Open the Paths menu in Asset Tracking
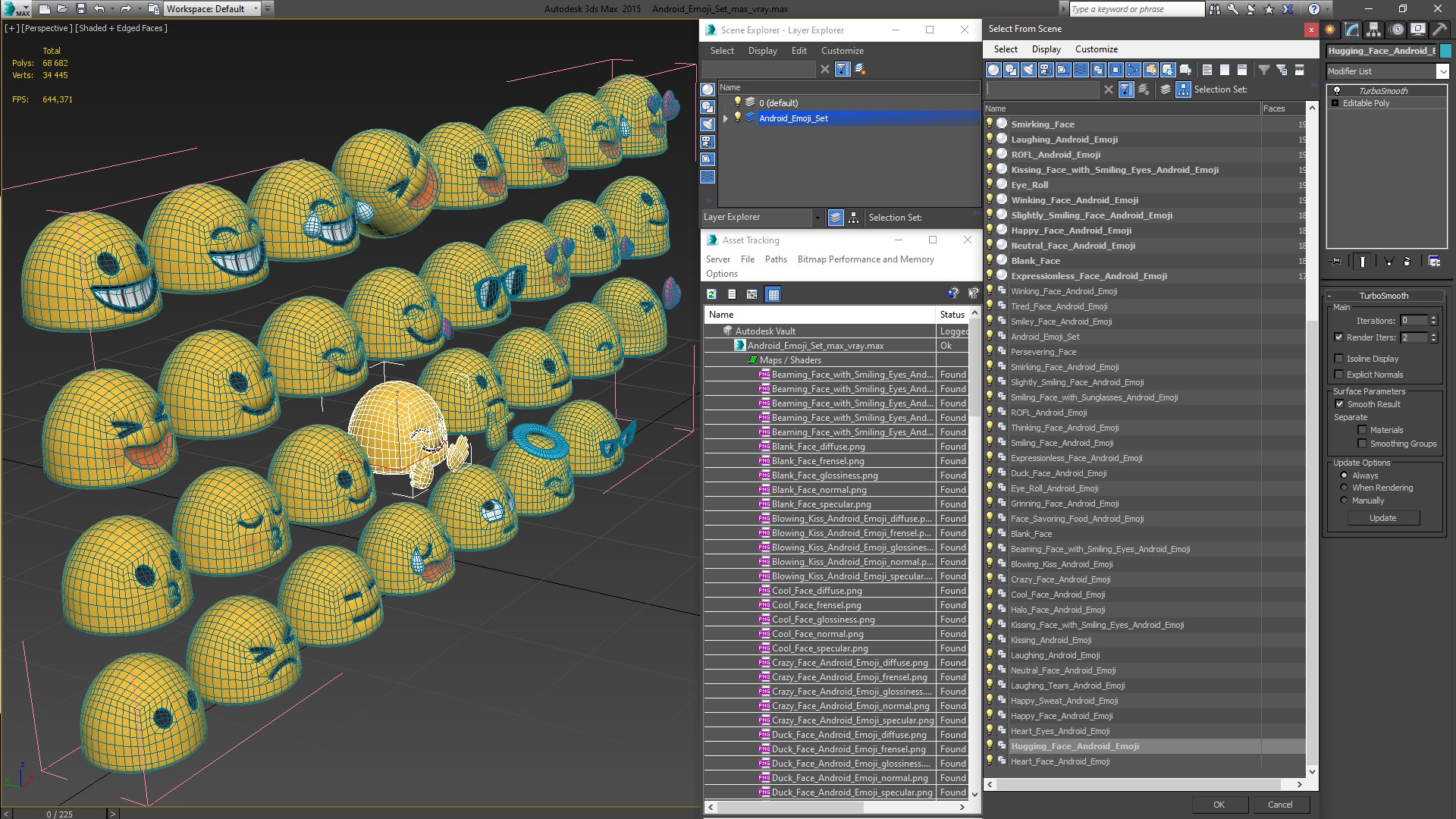The height and width of the screenshot is (819, 1456). click(x=775, y=259)
